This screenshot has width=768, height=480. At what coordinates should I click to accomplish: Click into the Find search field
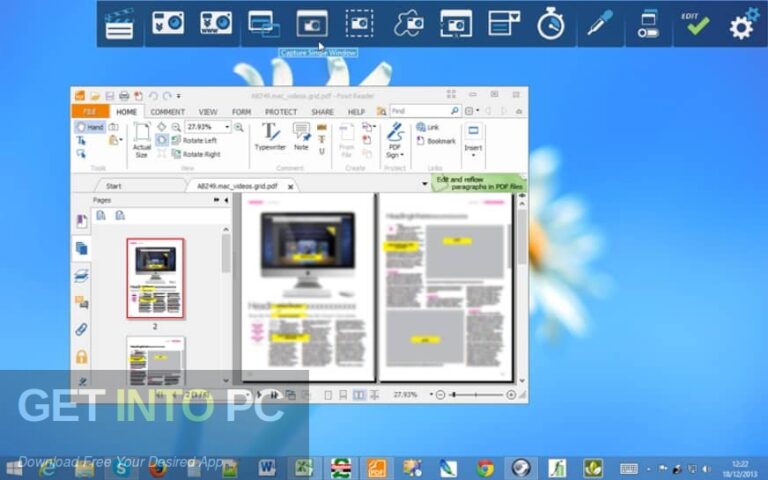click(x=419, y=111)
